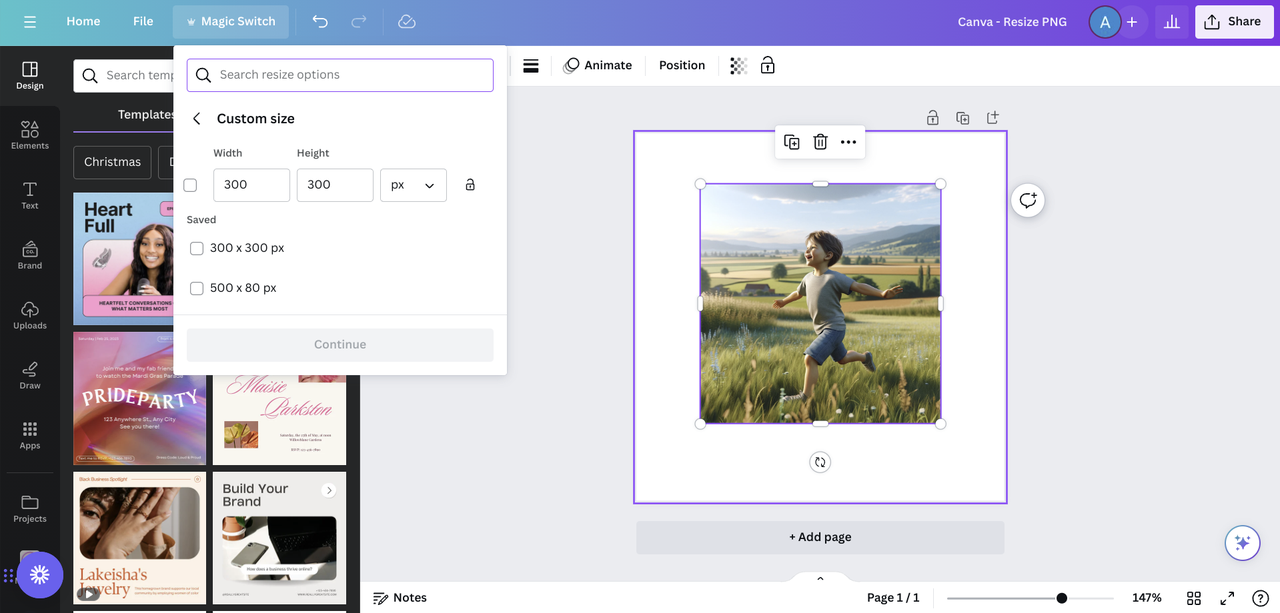Lock the selected element from toolbar

768,65
